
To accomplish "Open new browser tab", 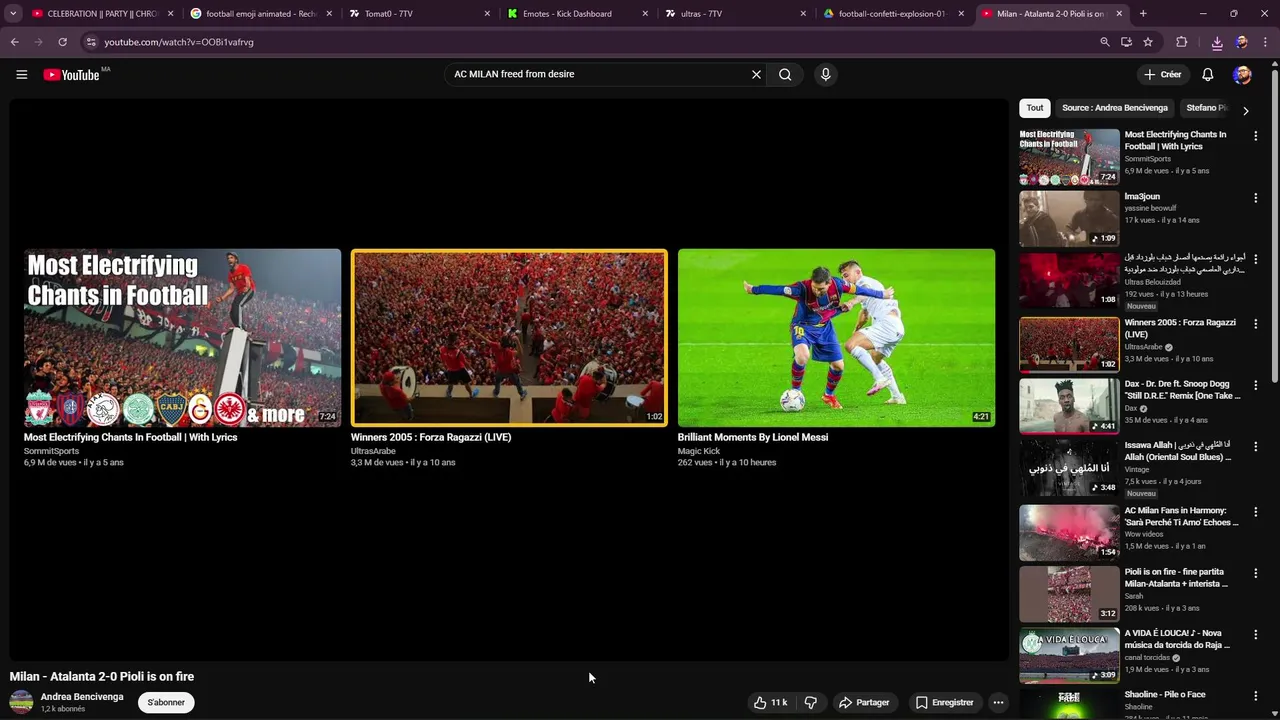I will (x=1143, y=14).
